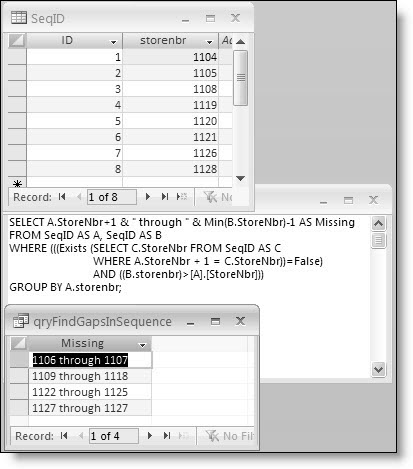Screen dimensions: 413x469
Task: Go to first record in query navigator
Action: point(64,436)
